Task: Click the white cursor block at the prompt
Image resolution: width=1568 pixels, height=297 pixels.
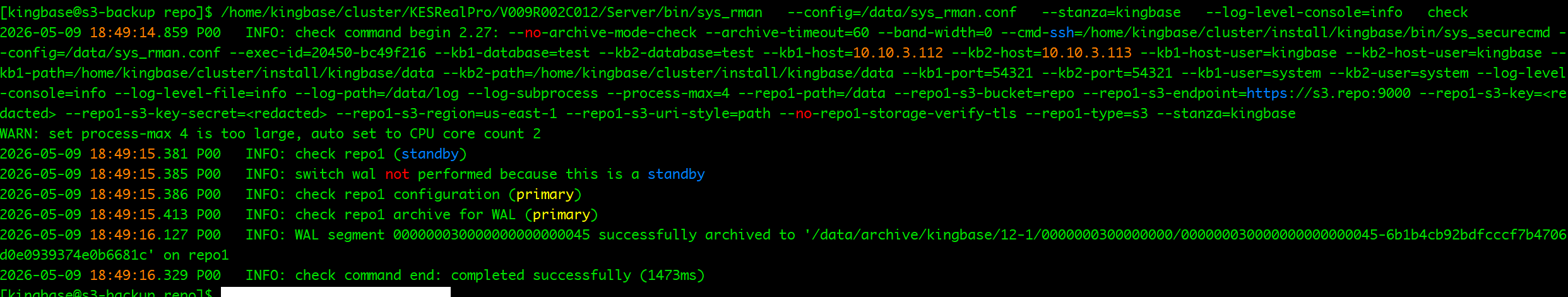Action: pyautogui.click(x=336, y=292)
